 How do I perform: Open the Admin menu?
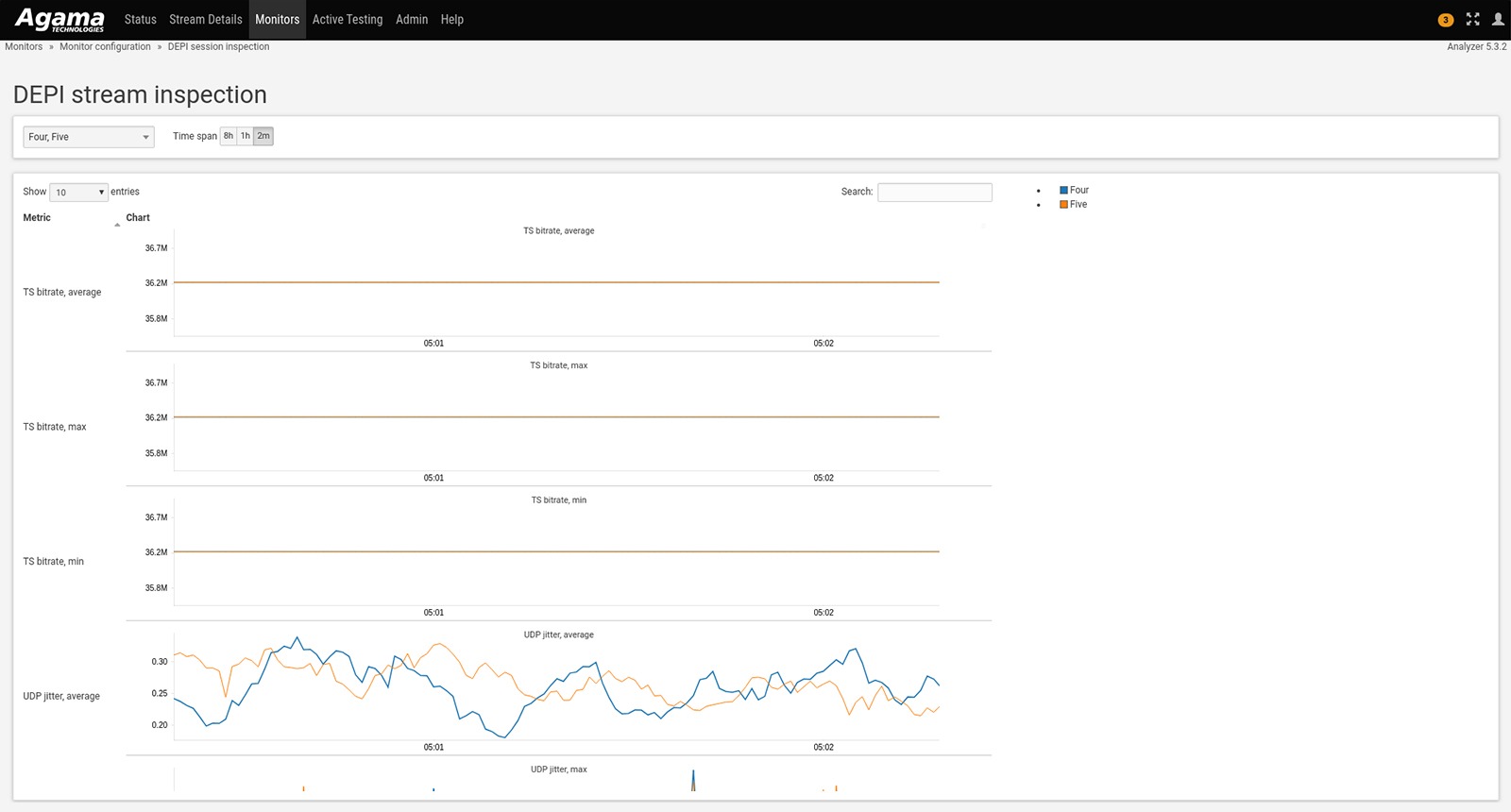click(412, 20)
